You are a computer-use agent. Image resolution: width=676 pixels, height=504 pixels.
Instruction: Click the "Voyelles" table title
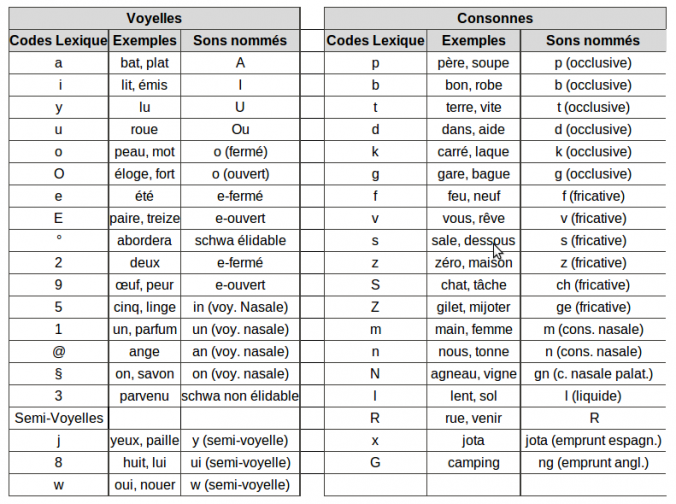[x=154, y=18]
